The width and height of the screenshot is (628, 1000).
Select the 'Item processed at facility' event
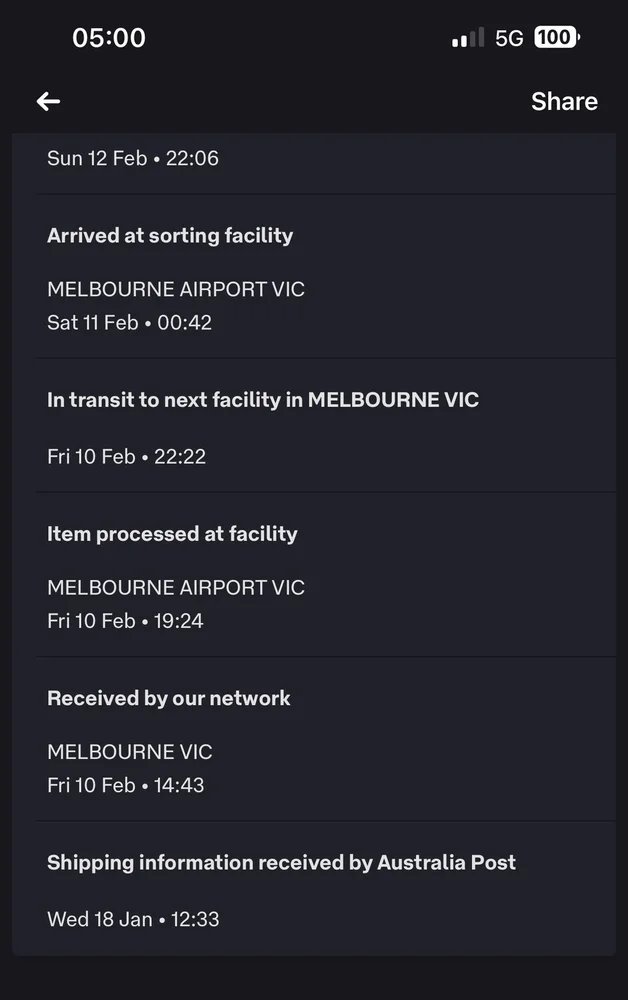pos(172,534)
